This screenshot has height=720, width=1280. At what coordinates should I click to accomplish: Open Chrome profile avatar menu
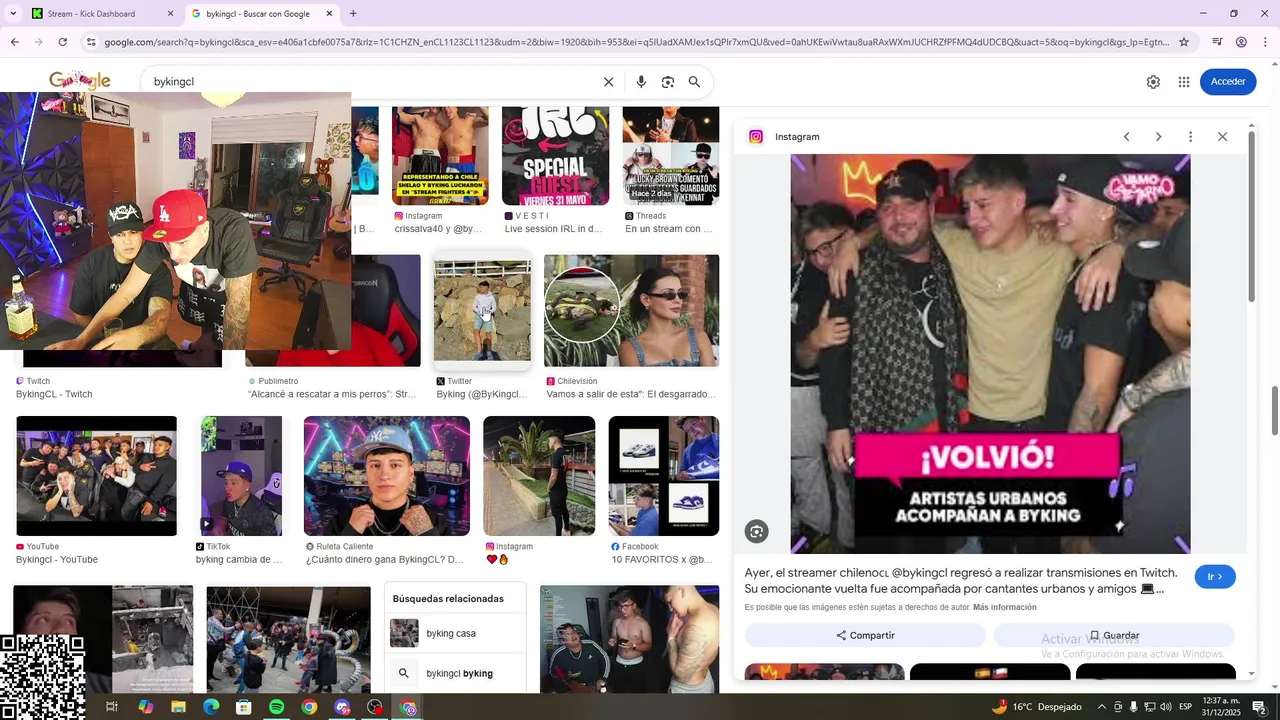(1241, 42)
